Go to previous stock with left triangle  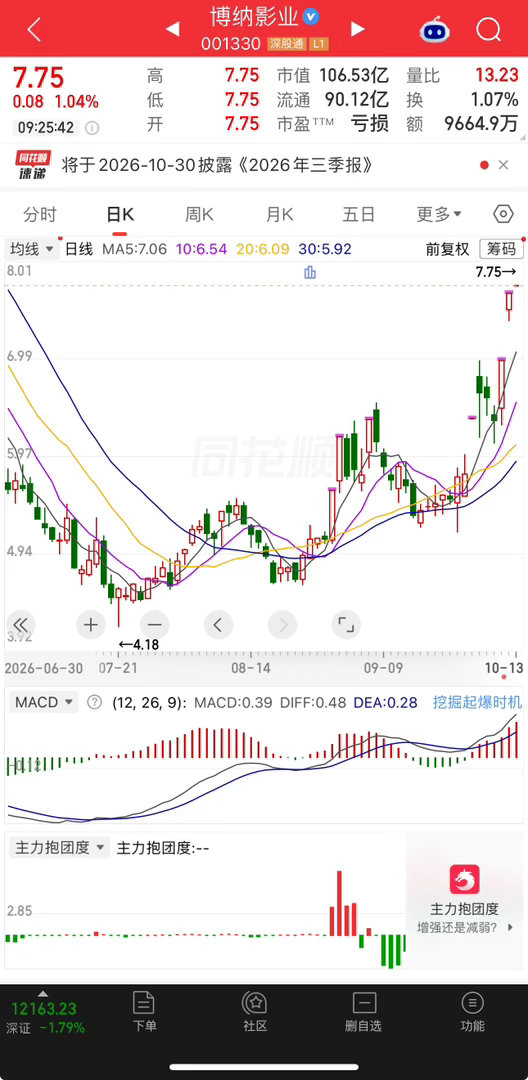[172, 29]
